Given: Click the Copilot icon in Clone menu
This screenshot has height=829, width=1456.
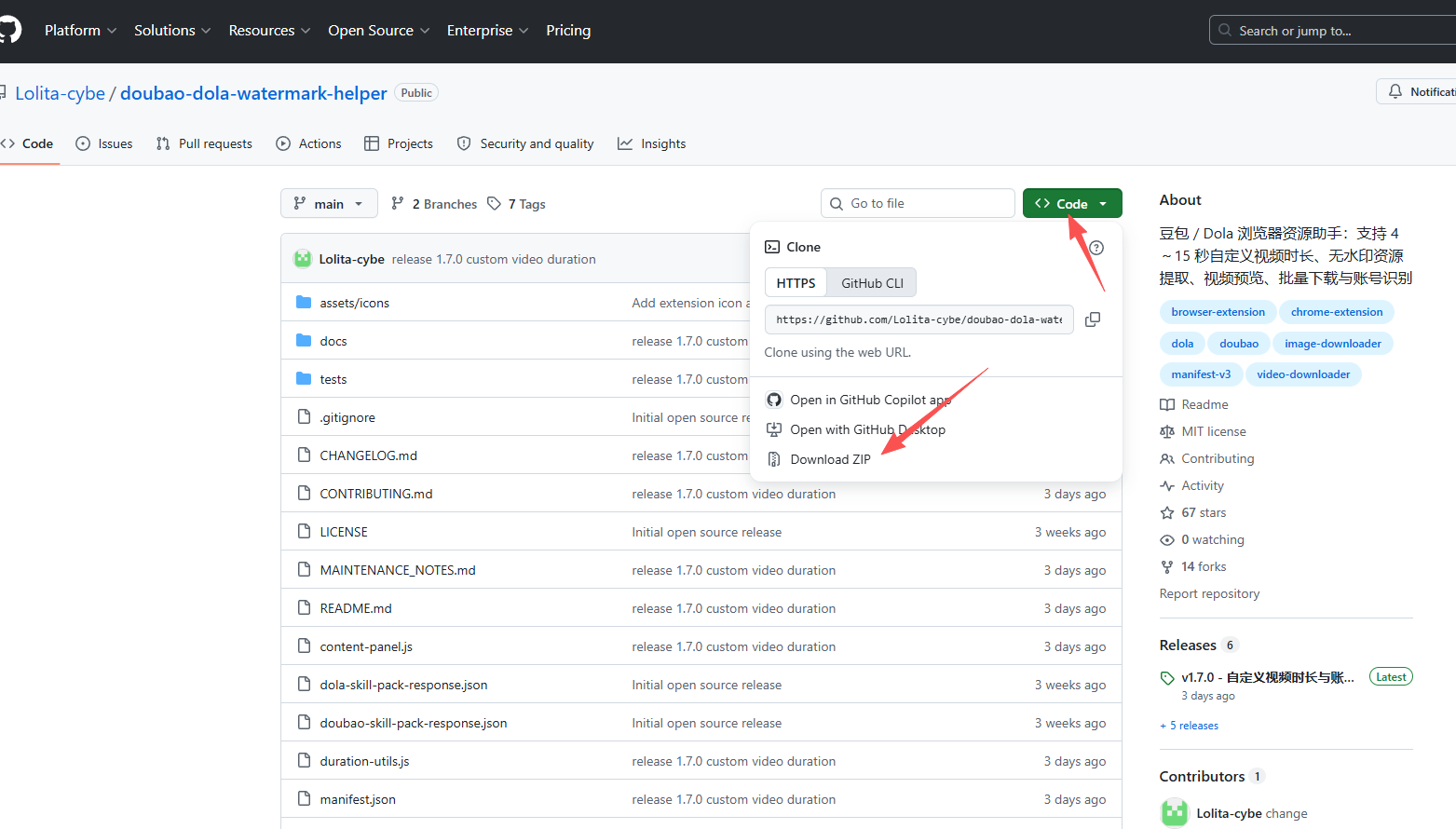Looking at the screenshot, I should point(773,400).
